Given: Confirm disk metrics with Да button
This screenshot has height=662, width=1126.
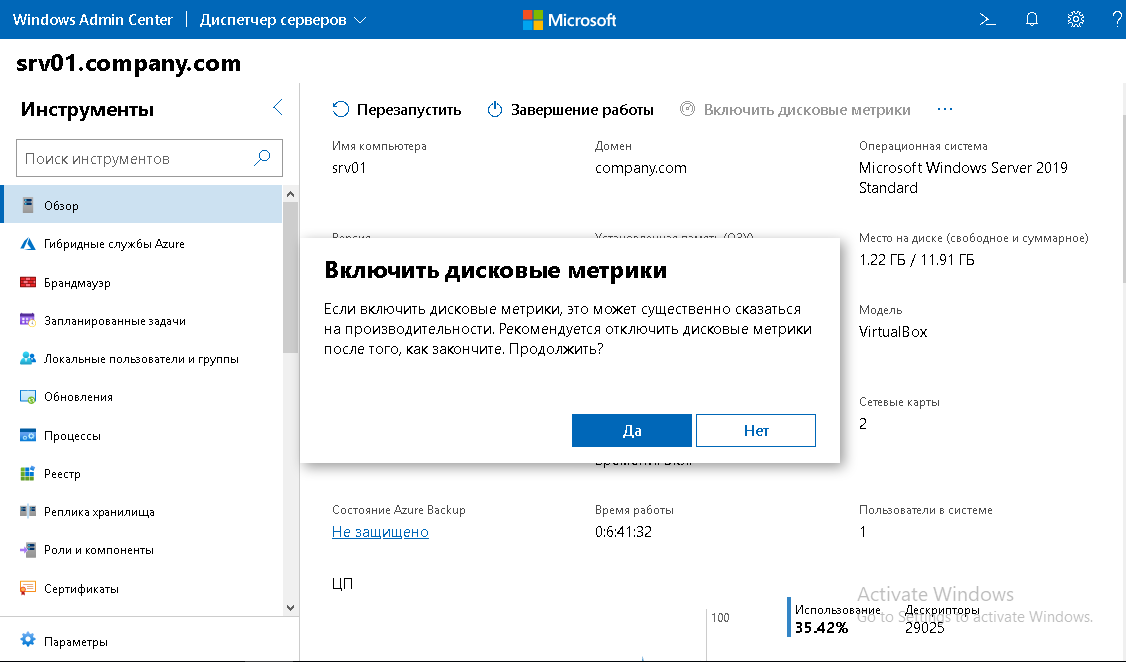Looking at the screenshot, I should pyautogui.click(x=632, y=430).
